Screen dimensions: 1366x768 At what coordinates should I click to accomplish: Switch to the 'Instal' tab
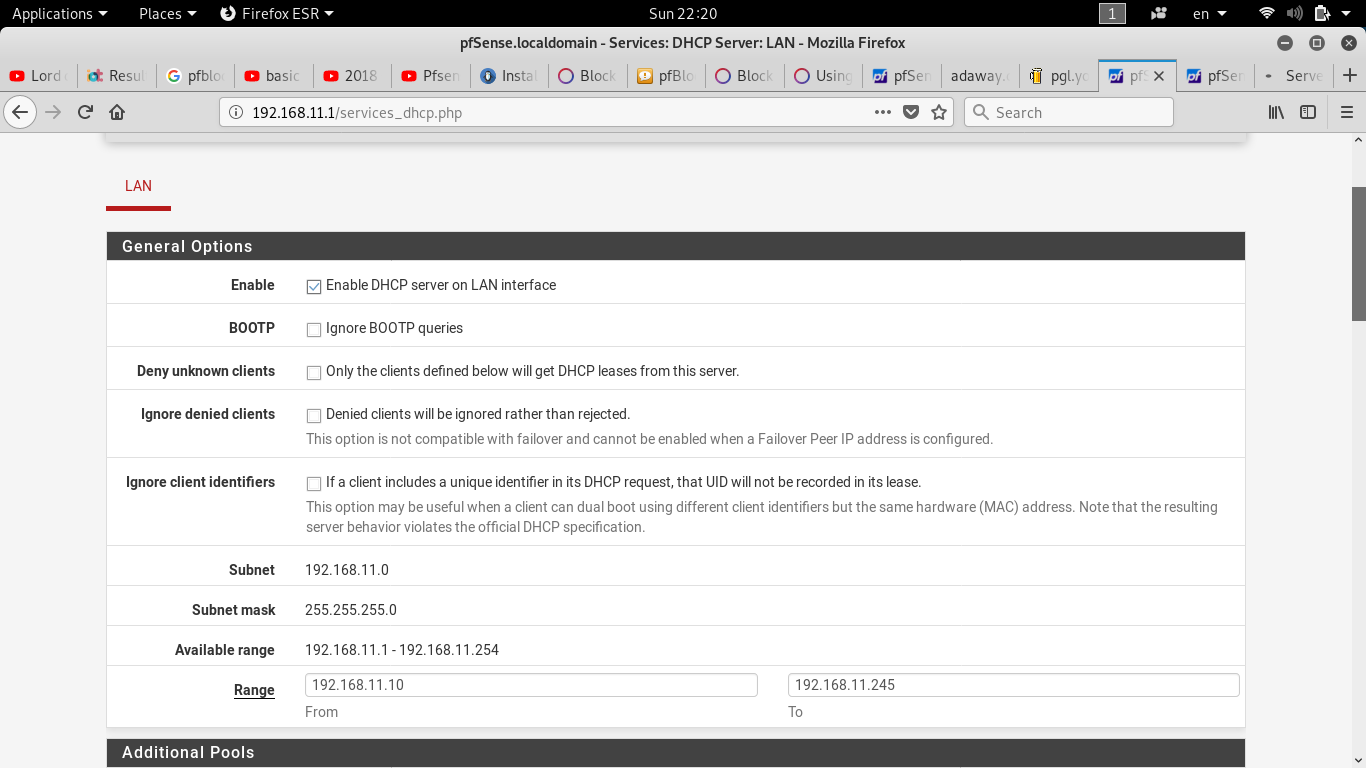tap(508, 76)
